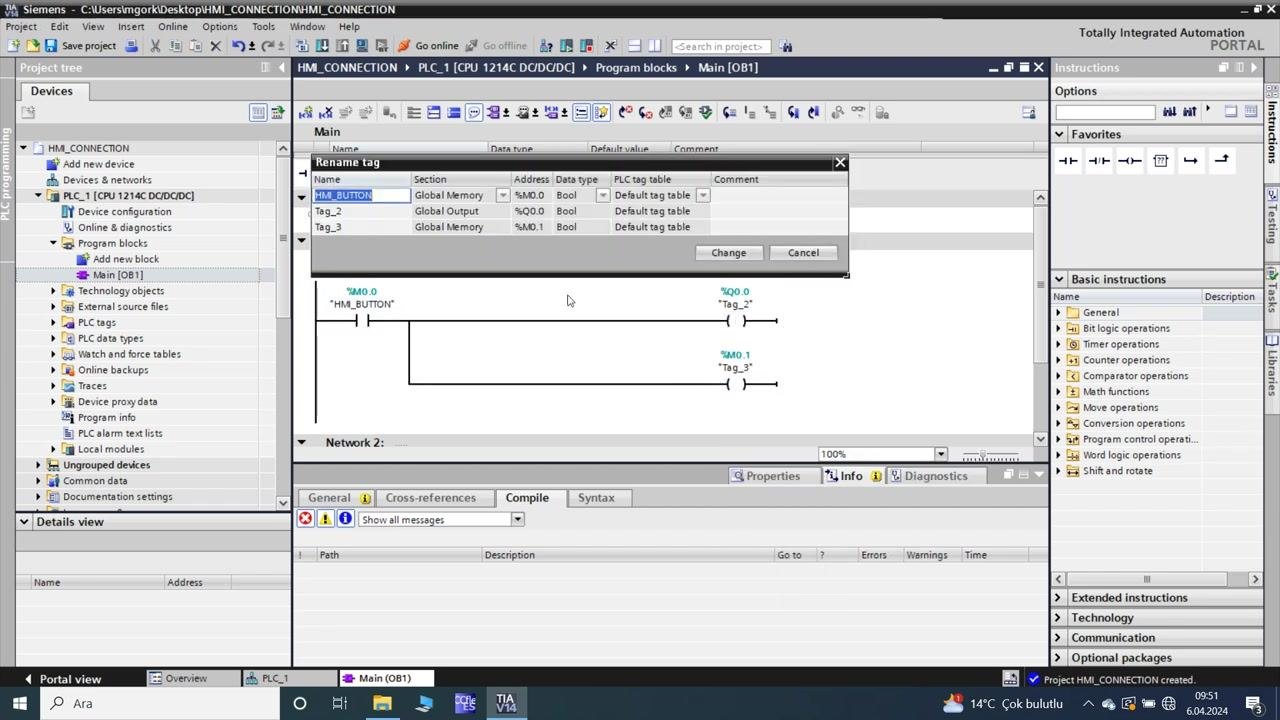Open Data type dropdown for HMI_BUTTON row
1280x720 pixels.
pyautogui.click(x=603, y=195)
